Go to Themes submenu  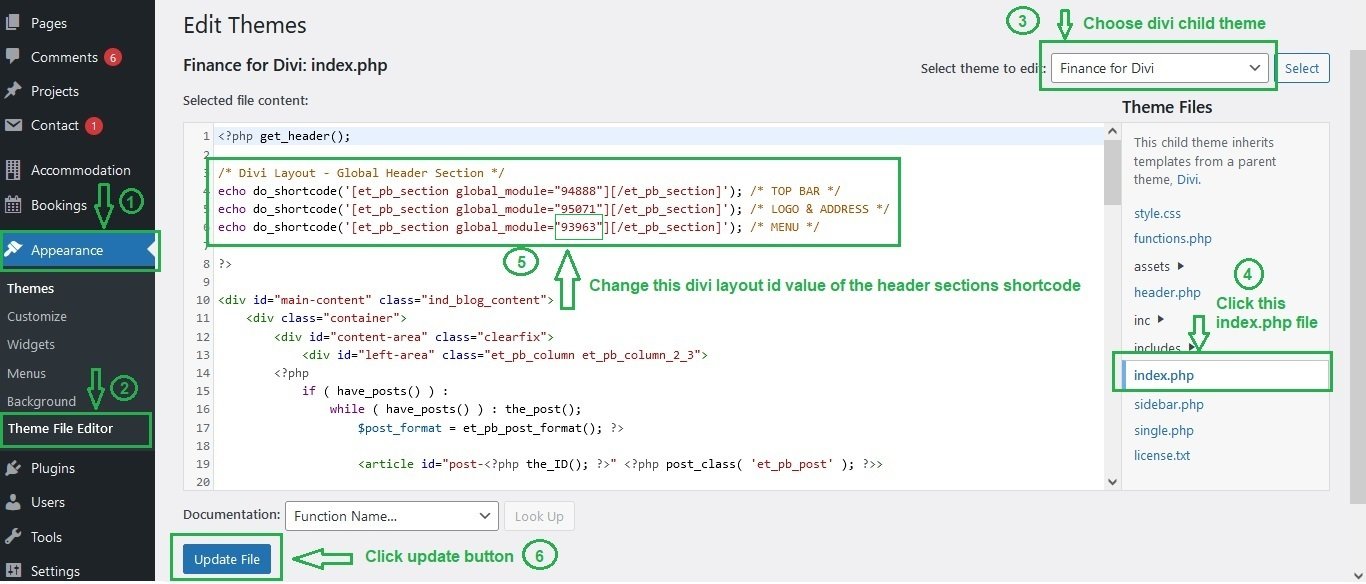pos(31,288)
